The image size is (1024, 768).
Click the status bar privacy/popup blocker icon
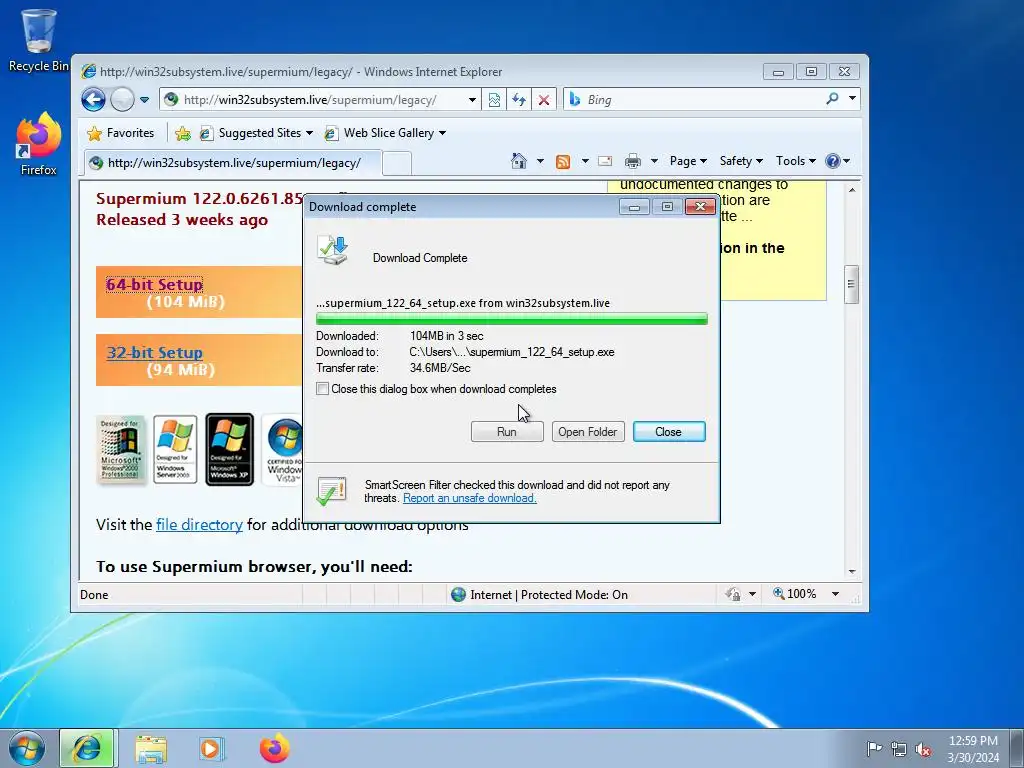pos(733,594)
